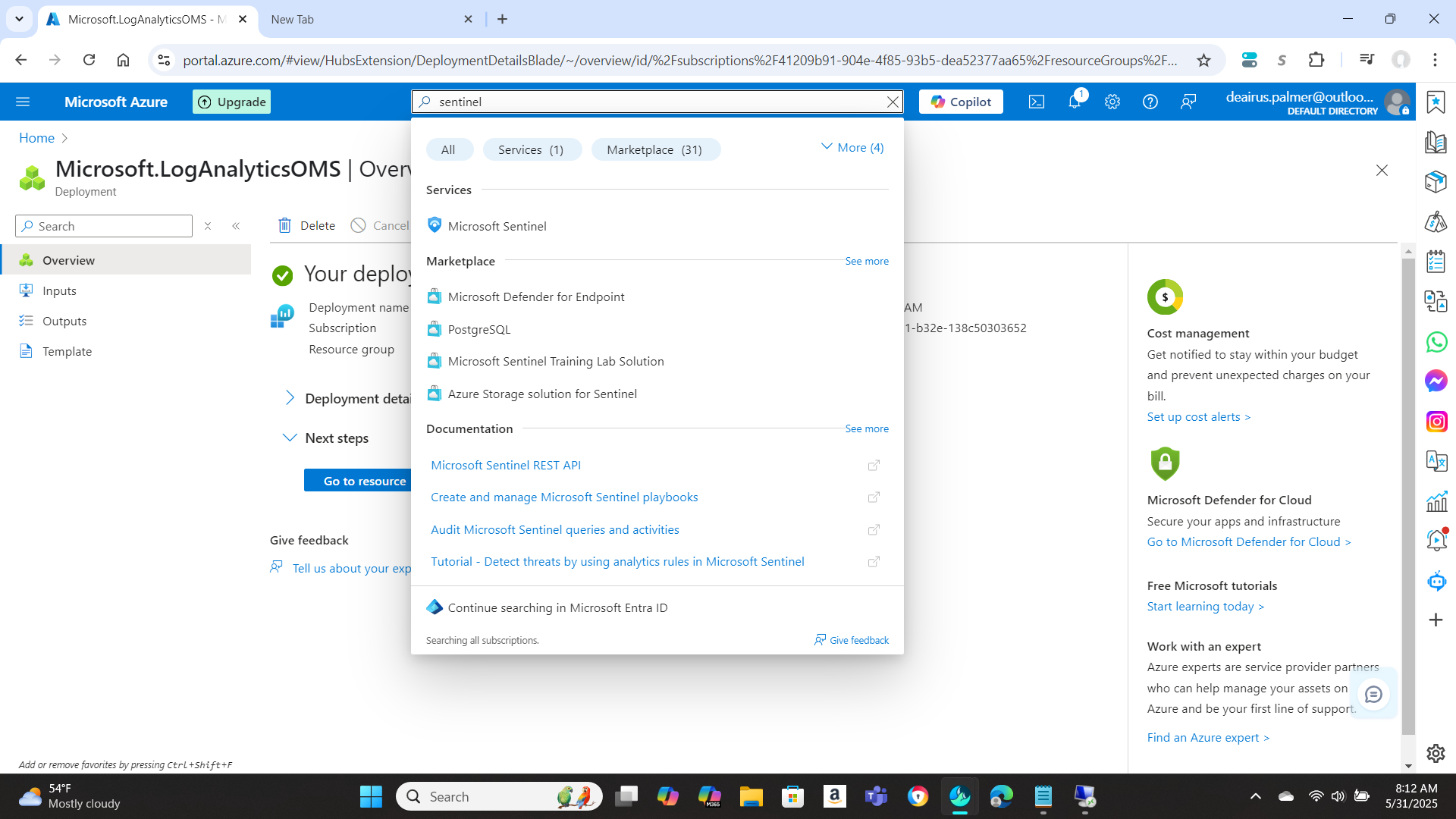Open the Inputs menu item
This screenshot has height=819, width=1456.
point(59,290)
